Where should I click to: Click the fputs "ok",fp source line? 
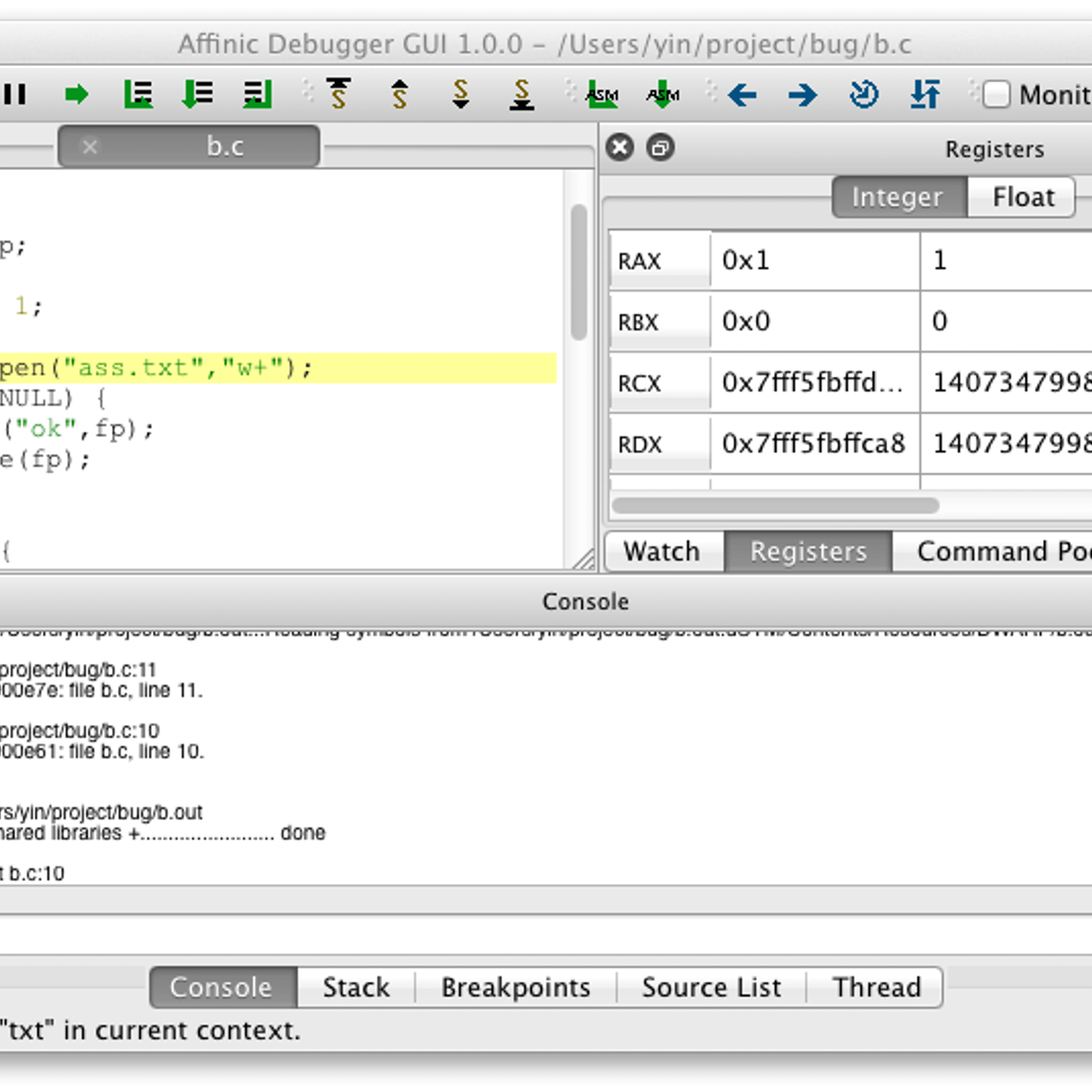tap(77, 429)
